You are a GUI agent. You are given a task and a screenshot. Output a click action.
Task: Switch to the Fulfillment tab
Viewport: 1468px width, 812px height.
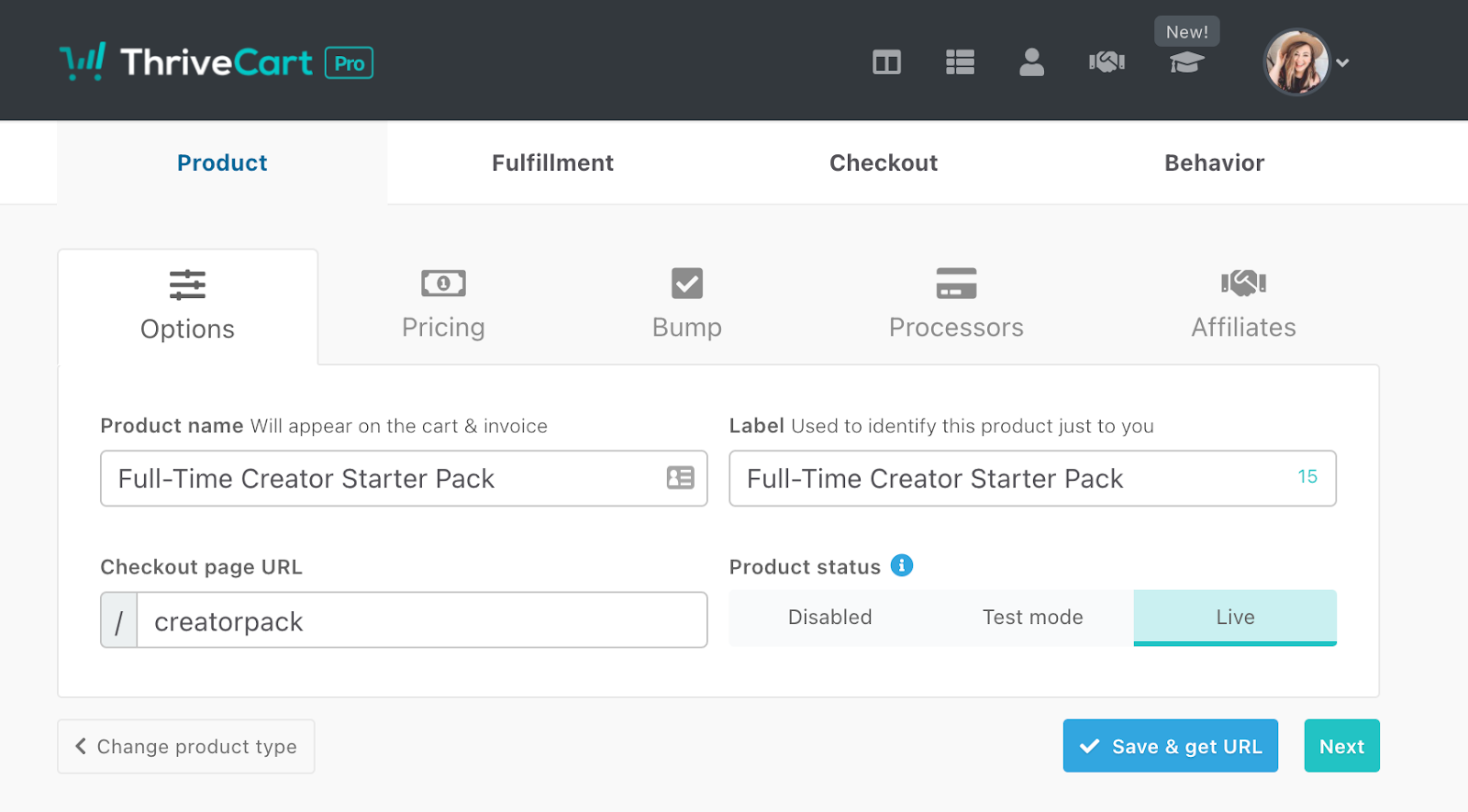552,163
